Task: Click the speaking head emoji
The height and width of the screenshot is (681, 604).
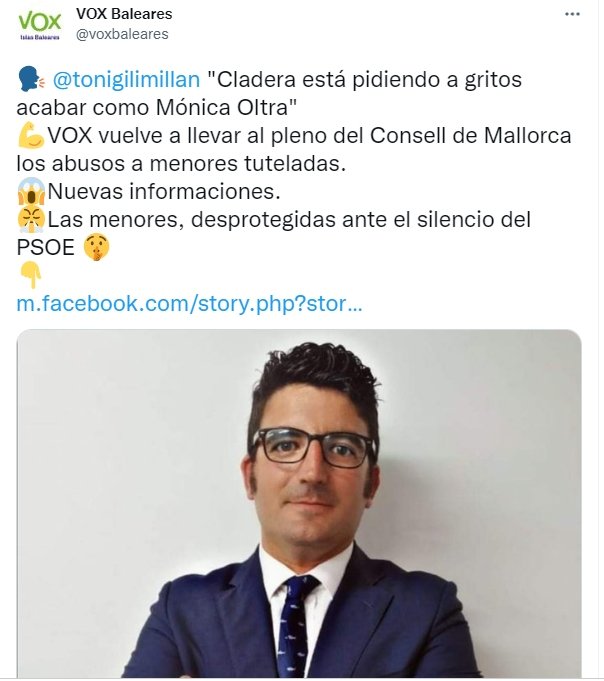Action: click(x=32, y=79)
